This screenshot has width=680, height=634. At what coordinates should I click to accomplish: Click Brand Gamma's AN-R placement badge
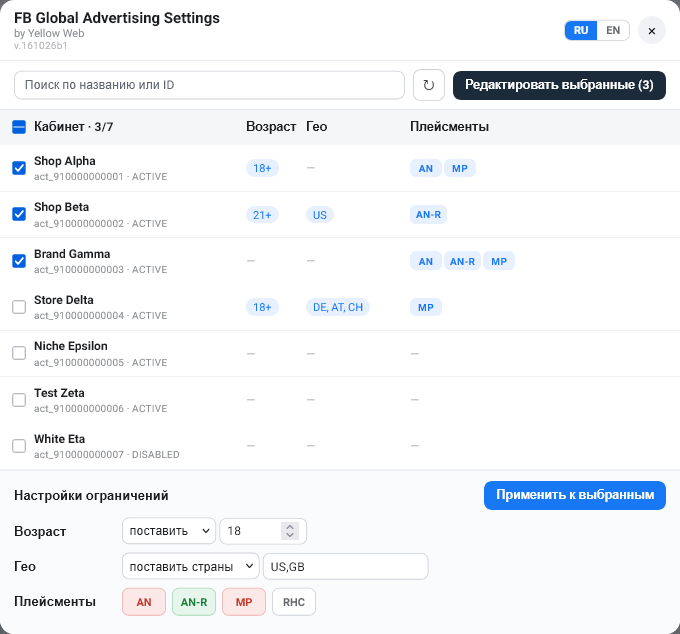pyautogui.click(x=462, y=261)
